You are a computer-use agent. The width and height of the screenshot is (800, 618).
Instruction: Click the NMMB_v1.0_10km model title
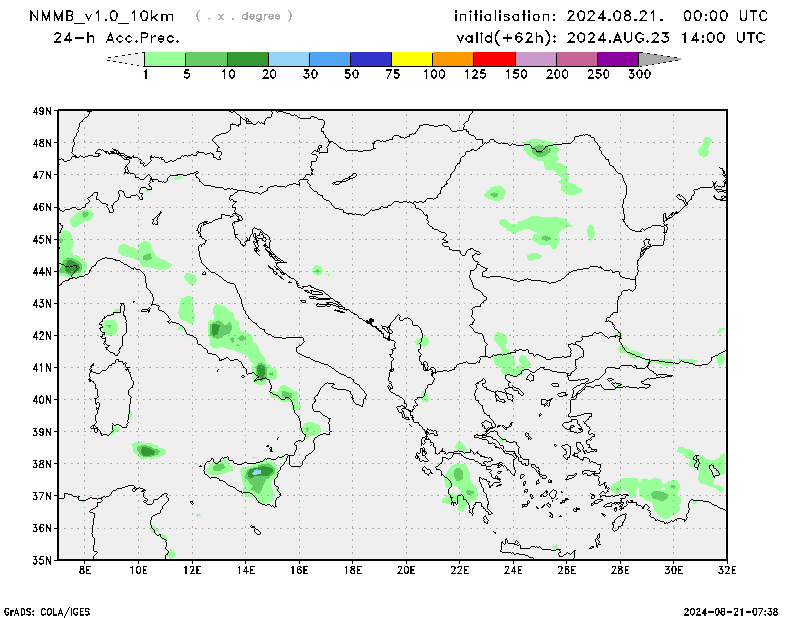(x=102, y=16)
